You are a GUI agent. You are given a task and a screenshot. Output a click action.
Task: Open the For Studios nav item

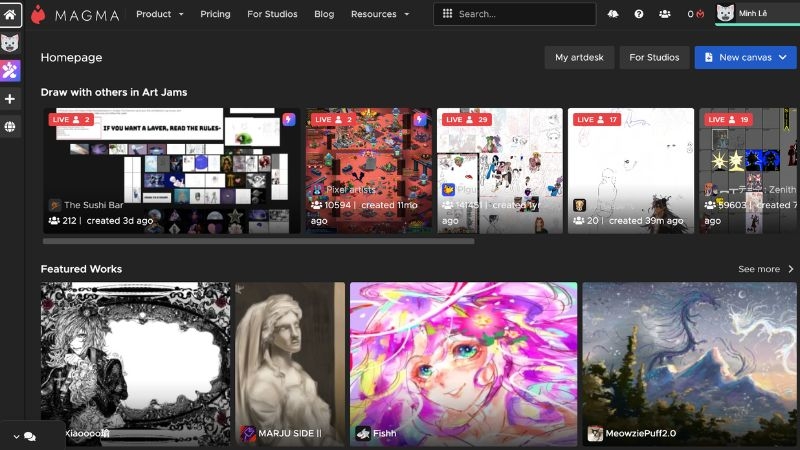tap(272, 14)
